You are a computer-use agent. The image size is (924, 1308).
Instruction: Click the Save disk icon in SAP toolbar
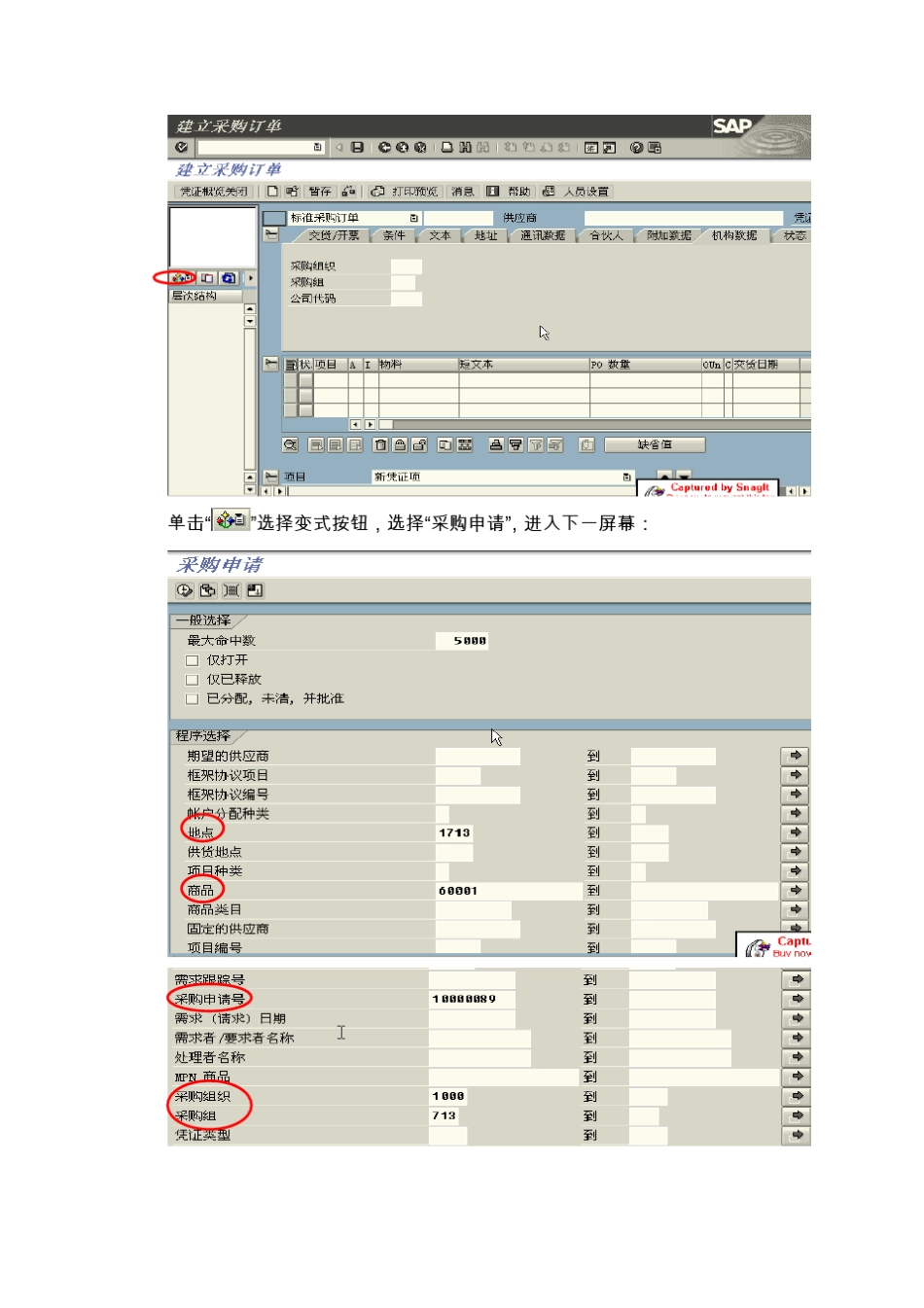click(357, 147)
